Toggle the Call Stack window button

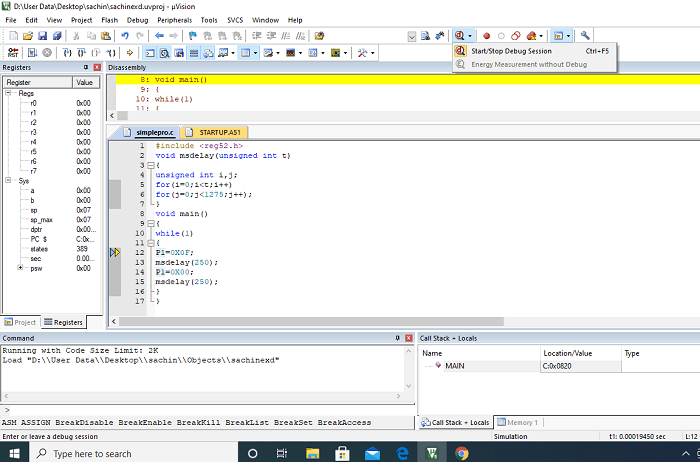coord(208,53)
